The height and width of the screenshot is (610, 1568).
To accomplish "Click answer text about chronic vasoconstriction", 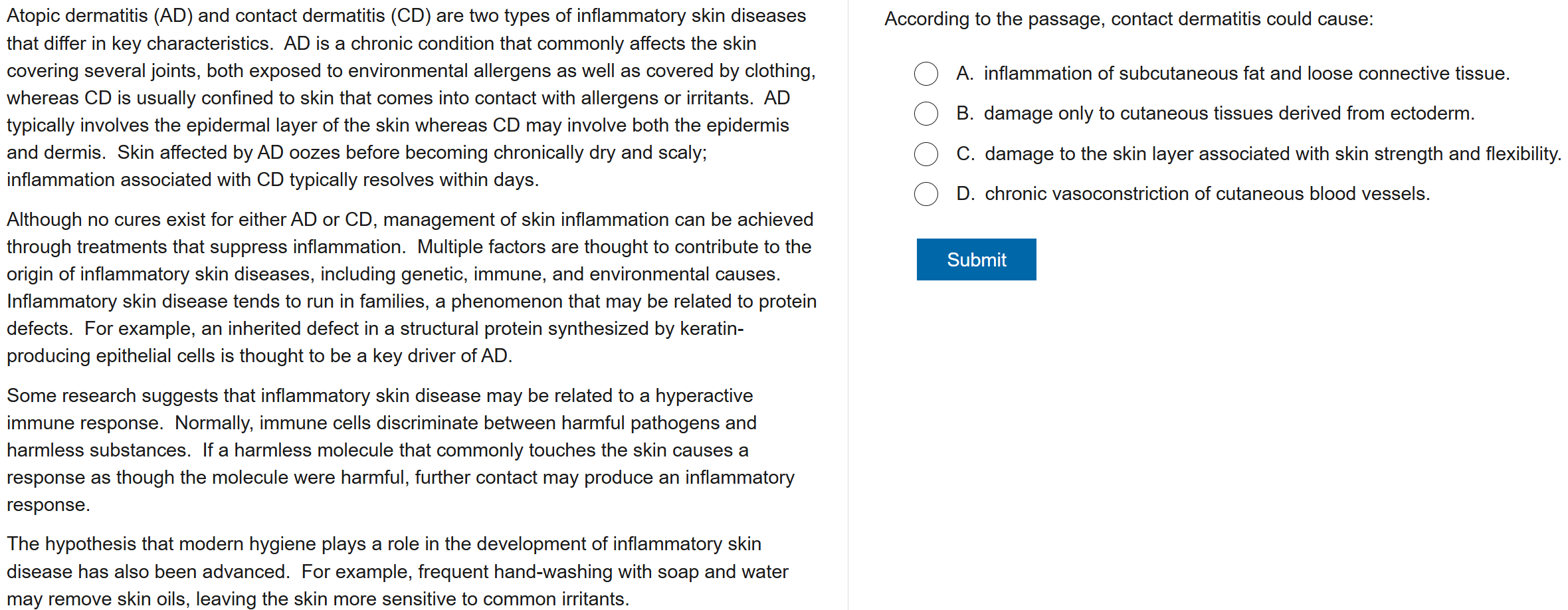I will click(x=1207, y=194).
